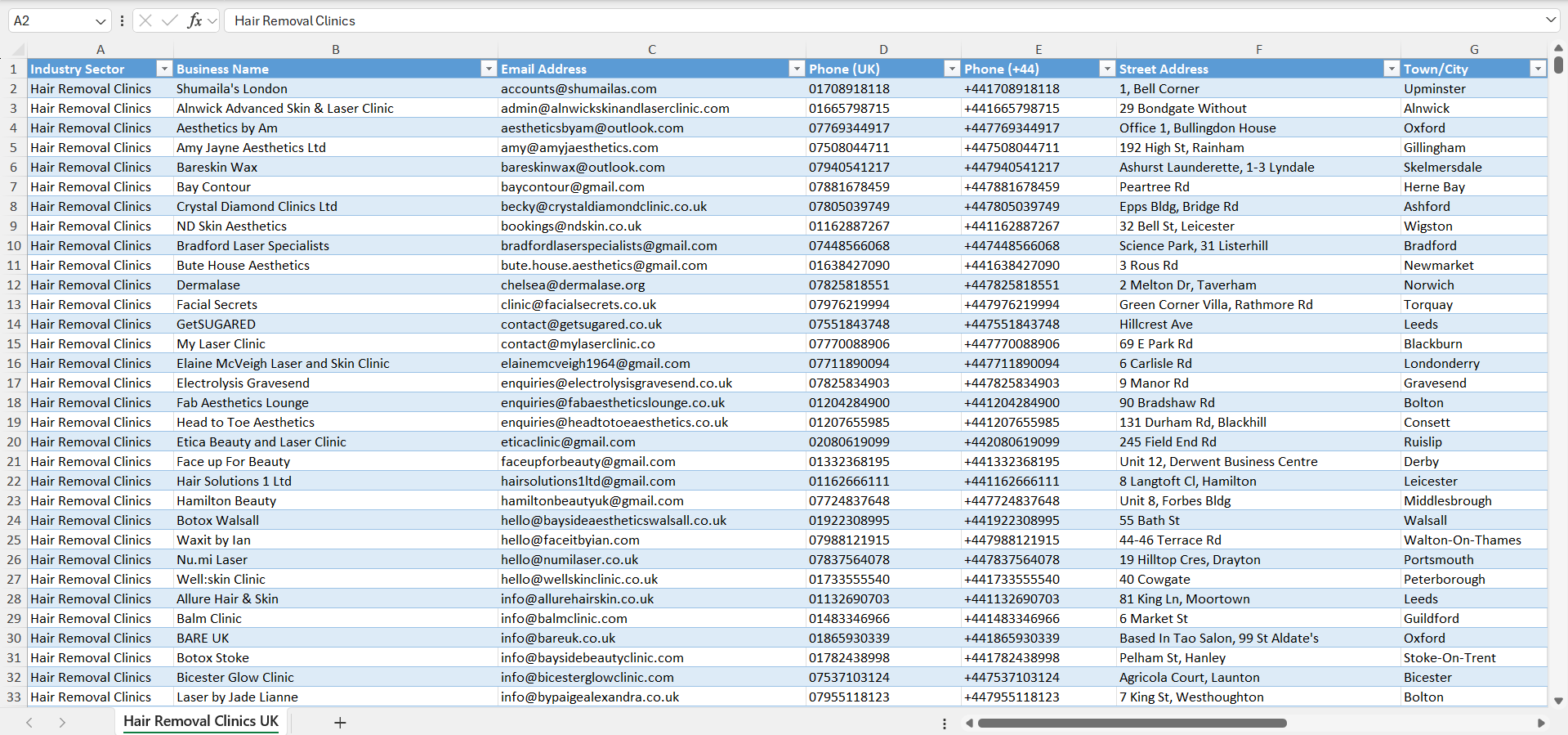1568x735 pixels.
Task: Select cell Etica Beauty and Laser Clinic
Action: pyautogui.click(x=336, y=441)
